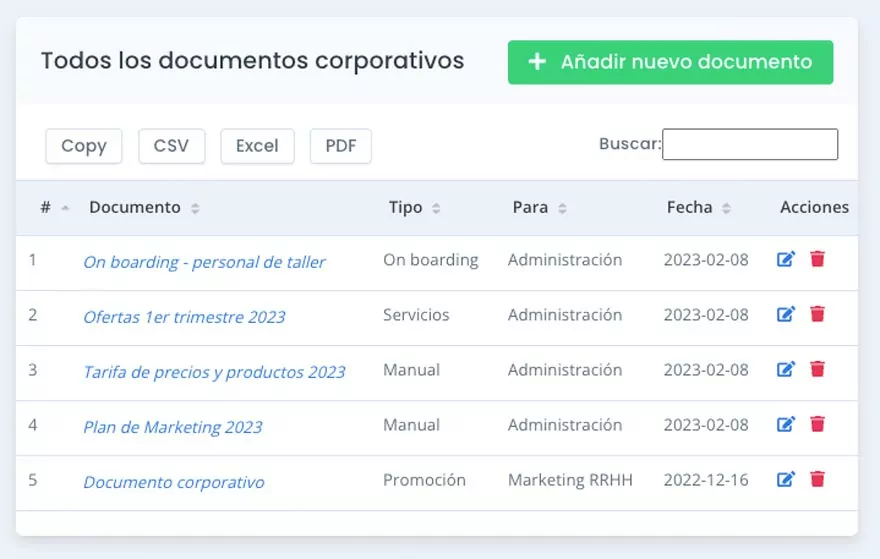Viewport: 880px width, 559px height.
Task: Open Plan de Marketing 2023 document
Action: (172, 427)
